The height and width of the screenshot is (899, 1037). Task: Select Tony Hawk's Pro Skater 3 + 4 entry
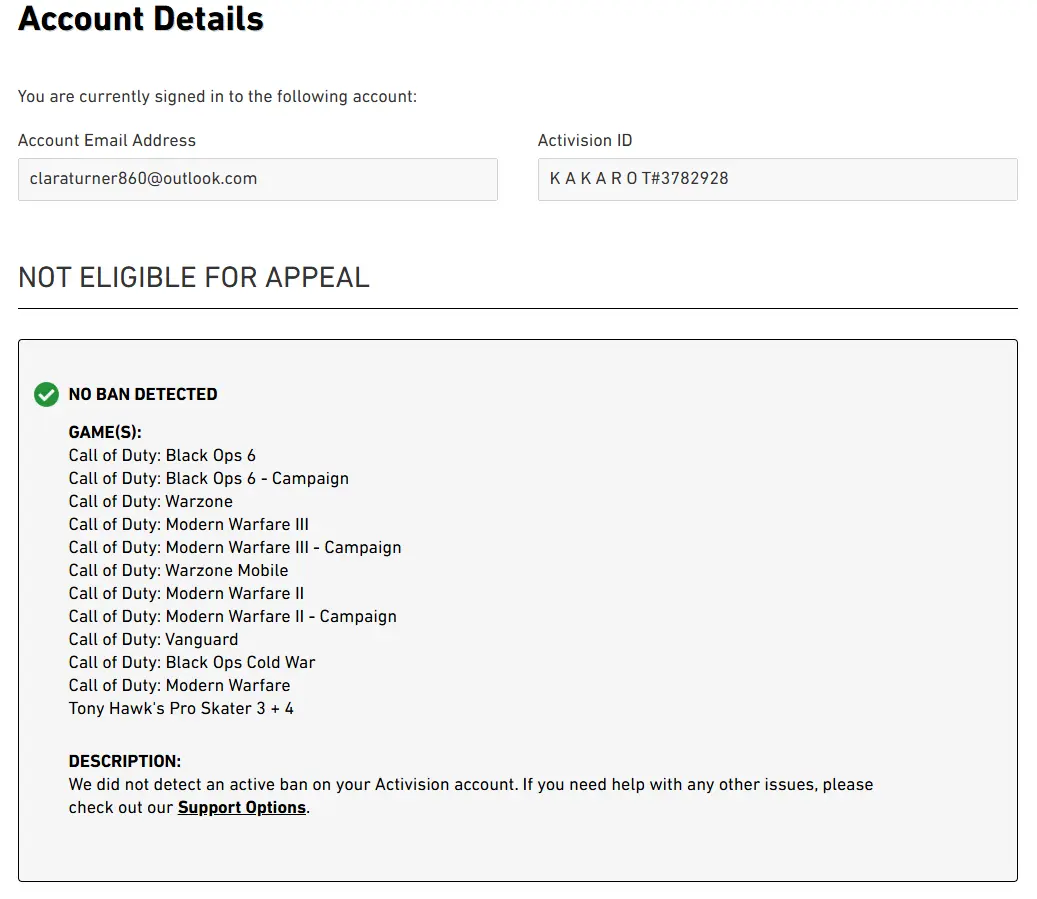181,708
